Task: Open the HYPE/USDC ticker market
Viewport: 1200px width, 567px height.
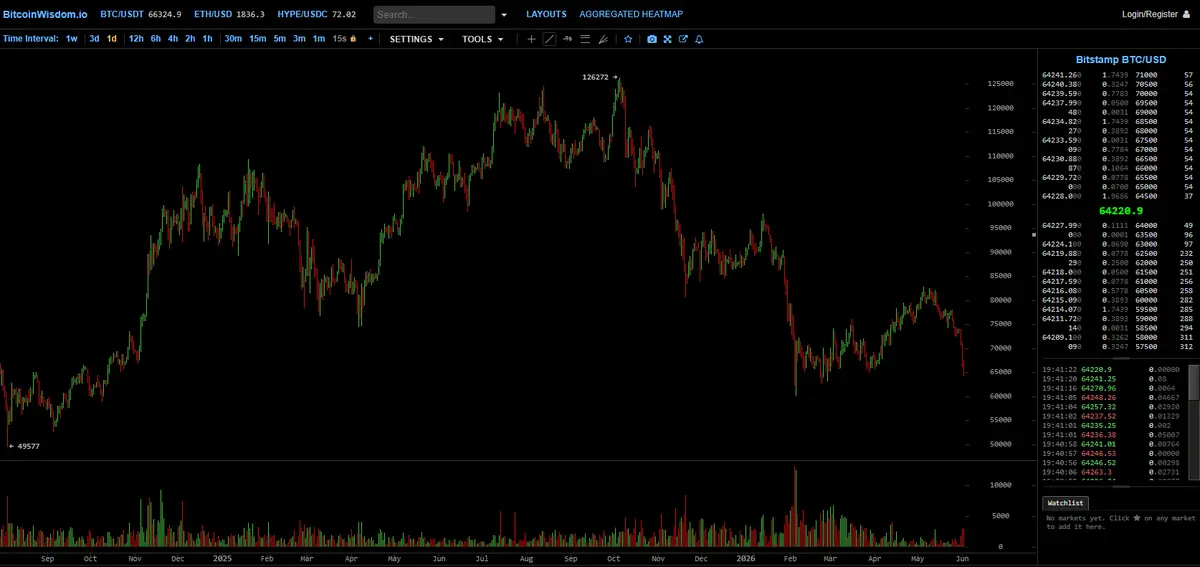Action: point(319,14)
